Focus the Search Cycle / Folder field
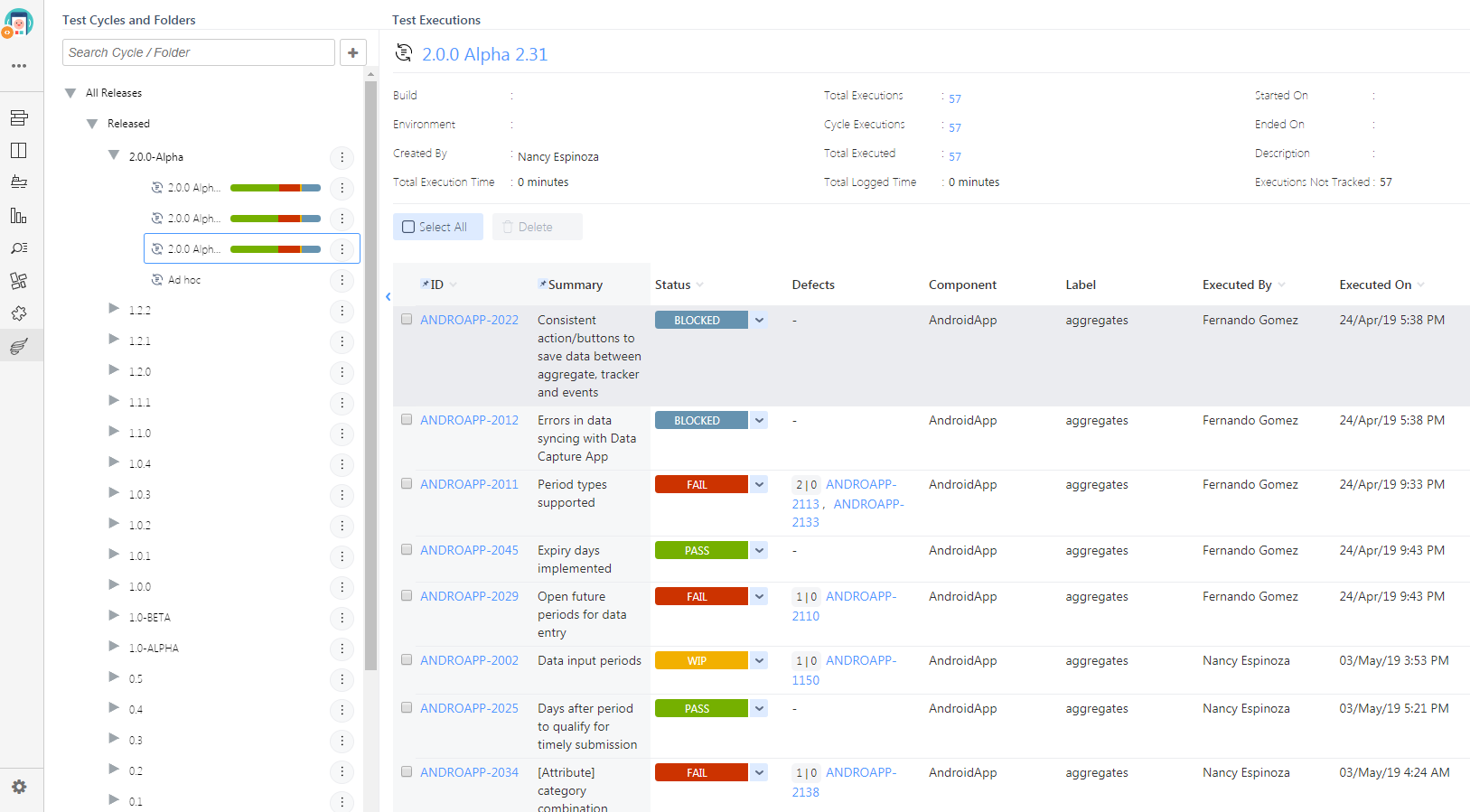This screenshot has height=812, width=1470. coord(199,52)
